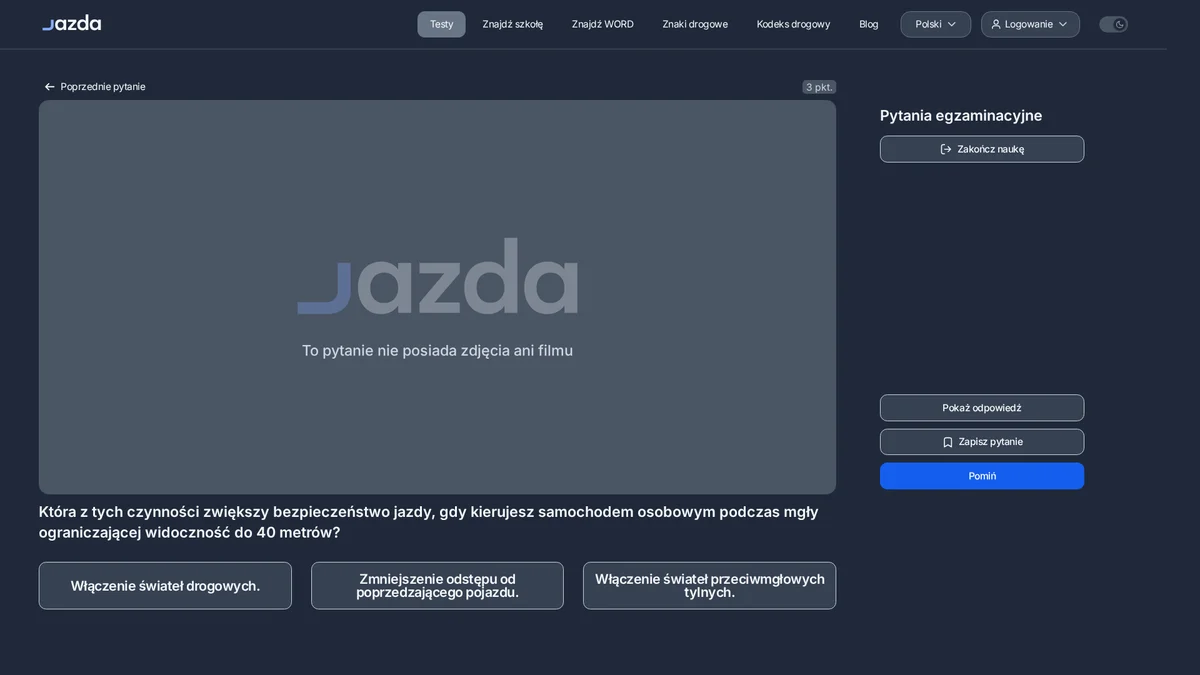Expand the Logowanie dropdown chevron

pos(1063,24)
